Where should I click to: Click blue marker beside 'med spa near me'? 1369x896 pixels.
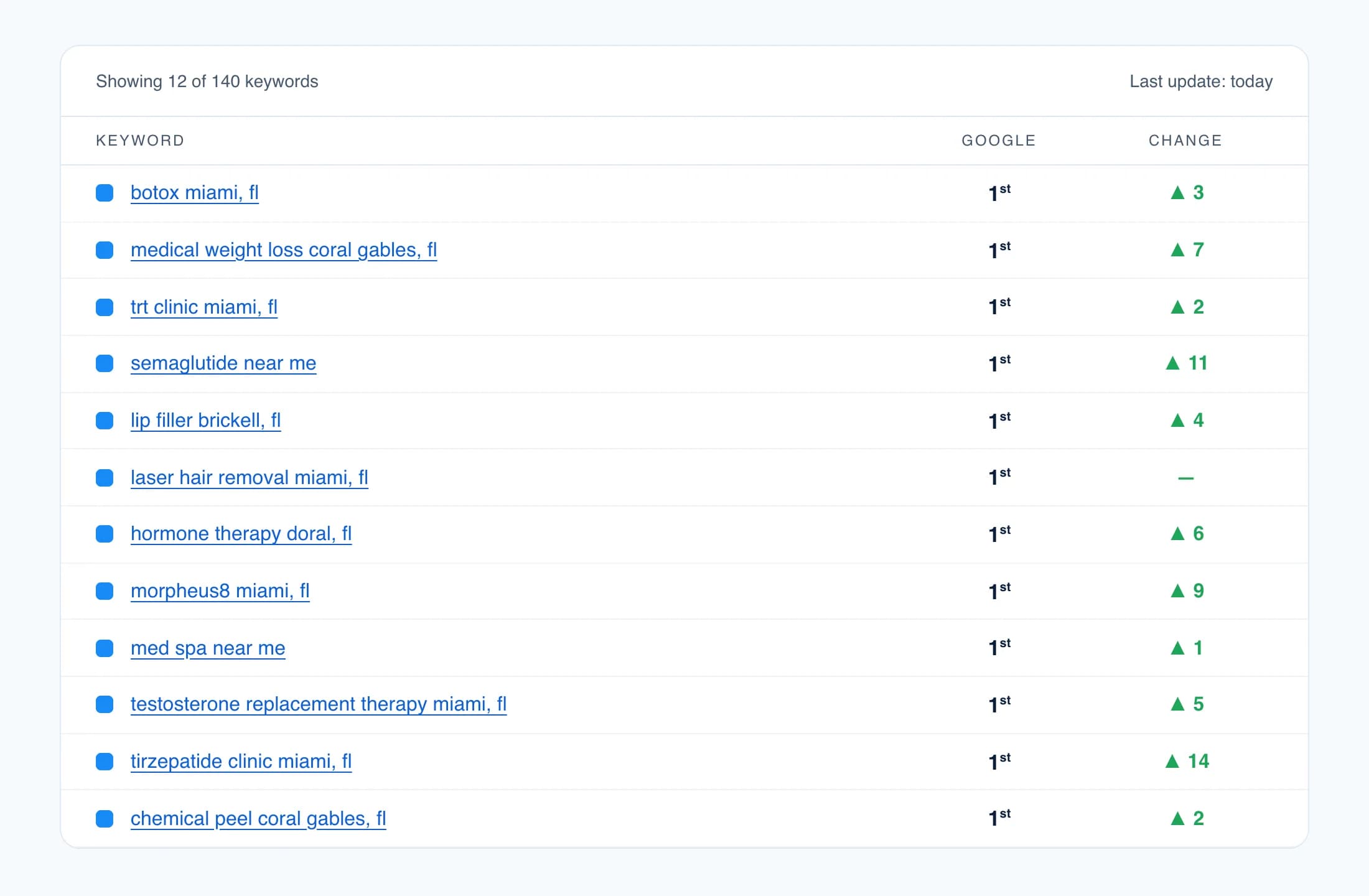105,648
